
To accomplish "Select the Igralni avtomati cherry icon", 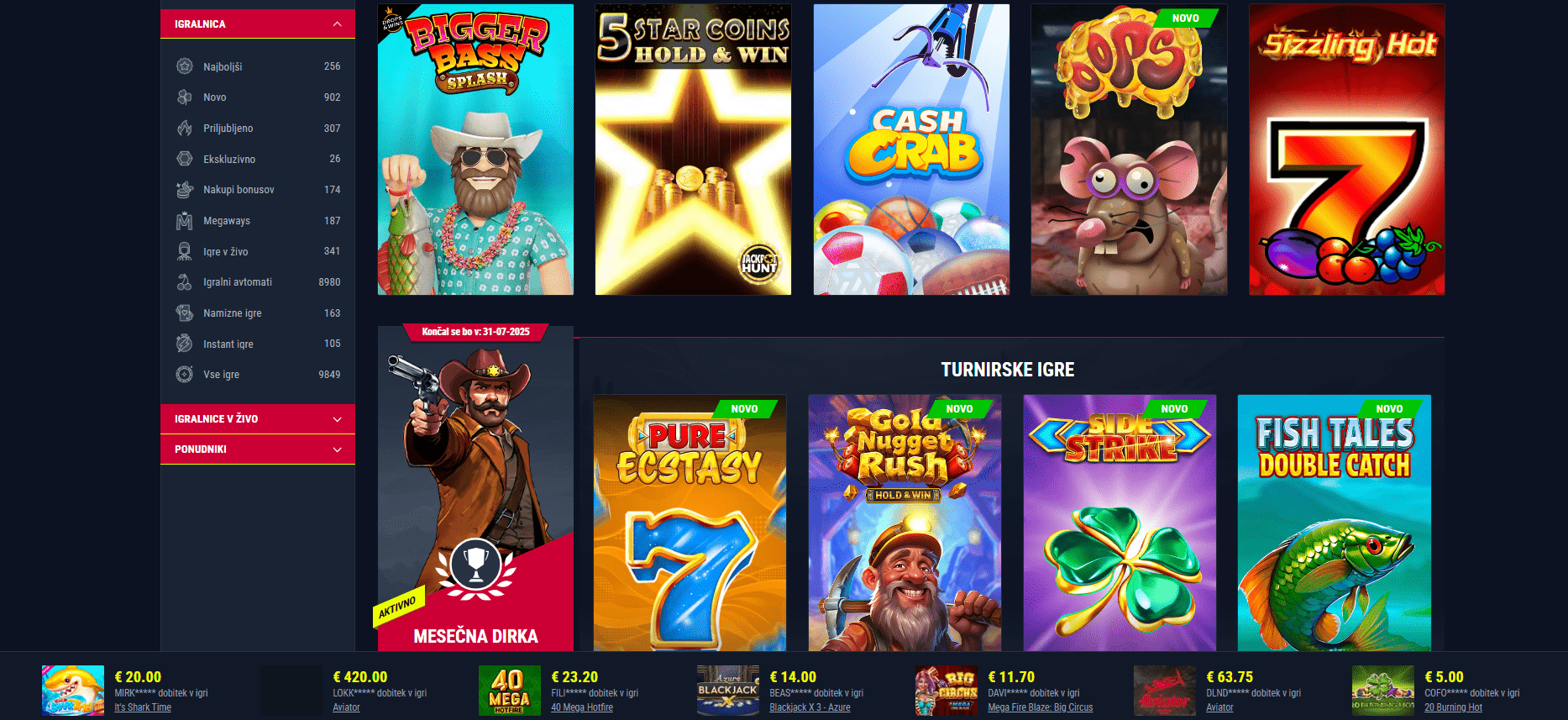I will coord(185,282).
